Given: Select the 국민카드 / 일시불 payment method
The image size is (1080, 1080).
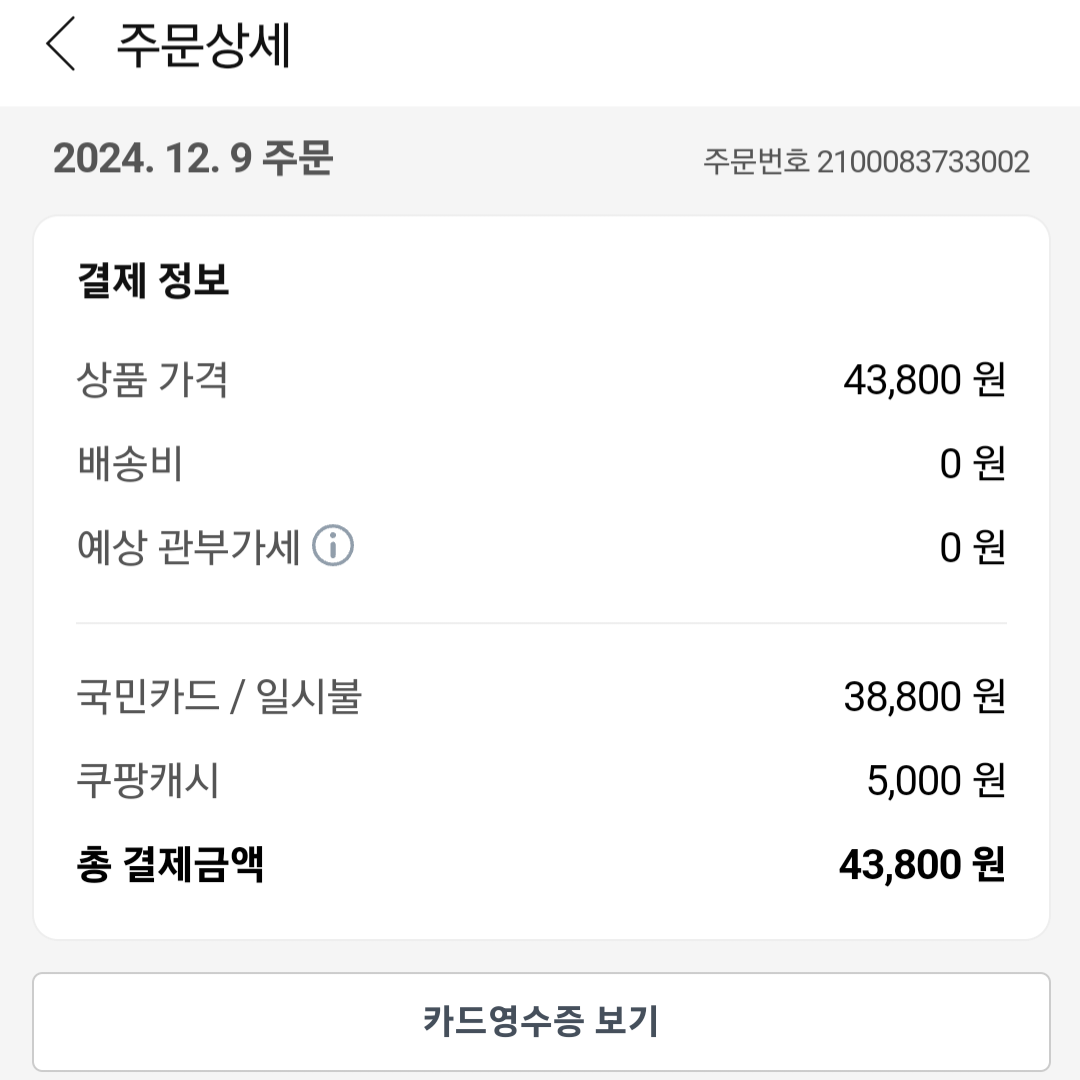Looking at the screenshot, I should [219, 696].
